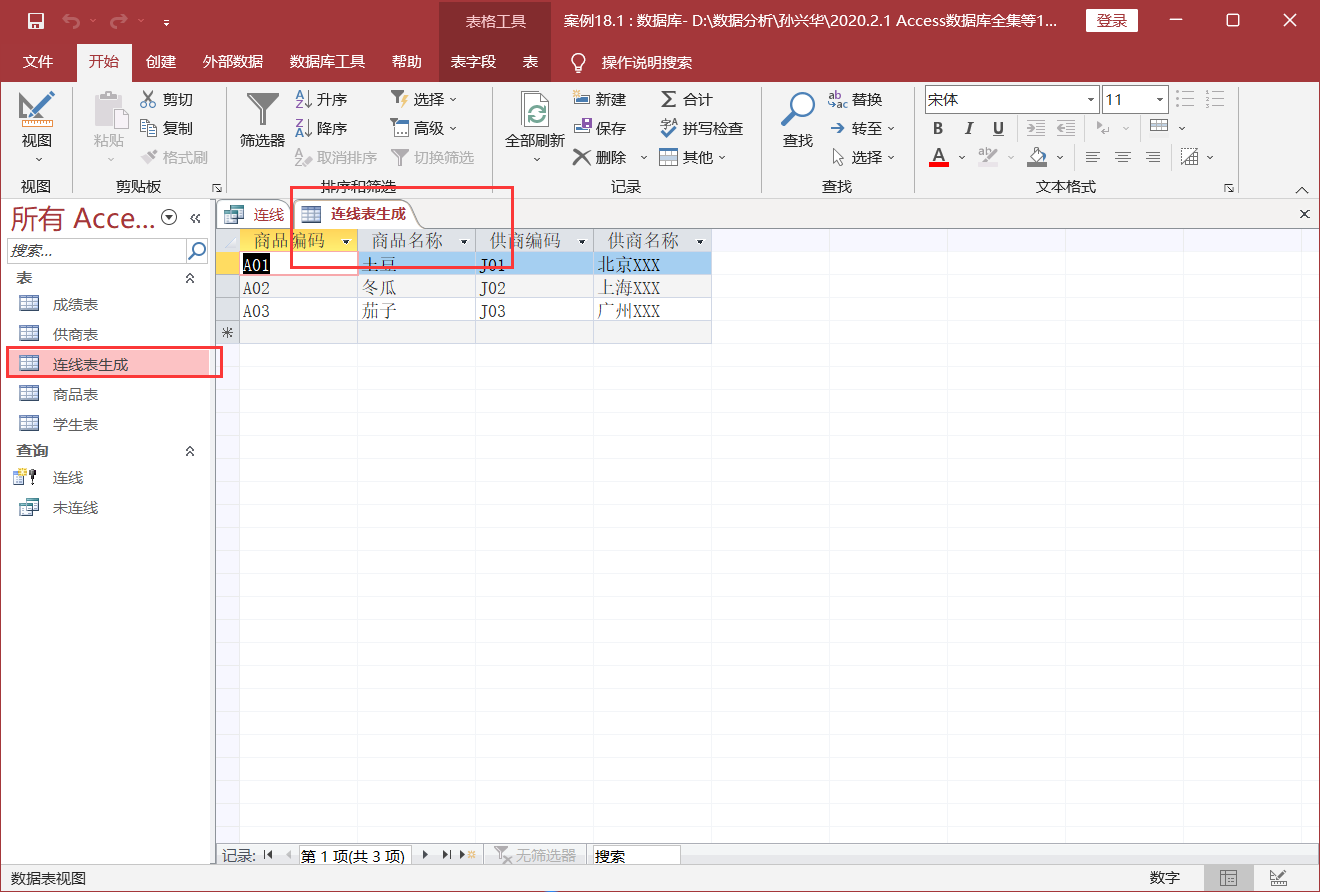The height and width of the screenshot is (892, 1320).
Task: Collapse the 表 group in navigation pane
Action: [x=190, y=278]
